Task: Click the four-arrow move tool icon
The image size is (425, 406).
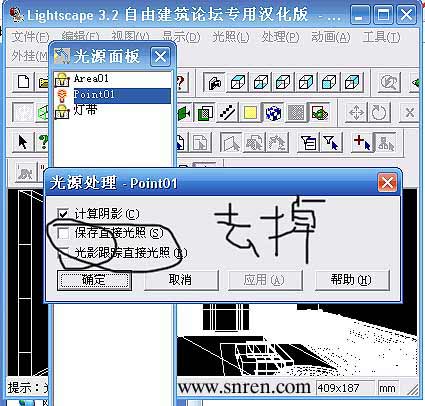Action: click(x=356, y=113)
